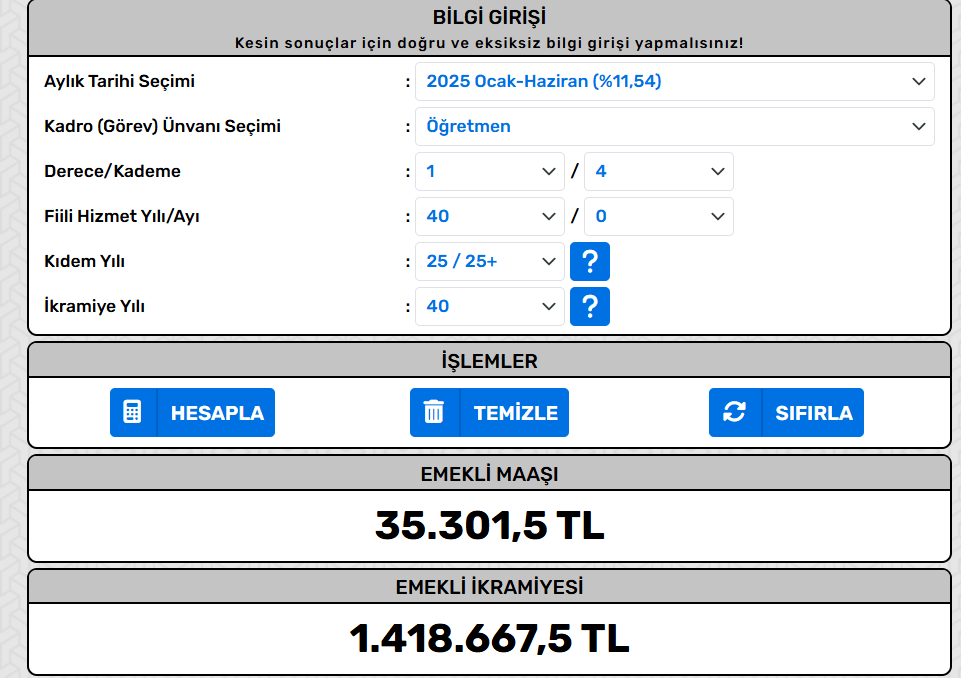Click the Kıdem Yılı label
This screenshot has height=678, width=961.
85,261
